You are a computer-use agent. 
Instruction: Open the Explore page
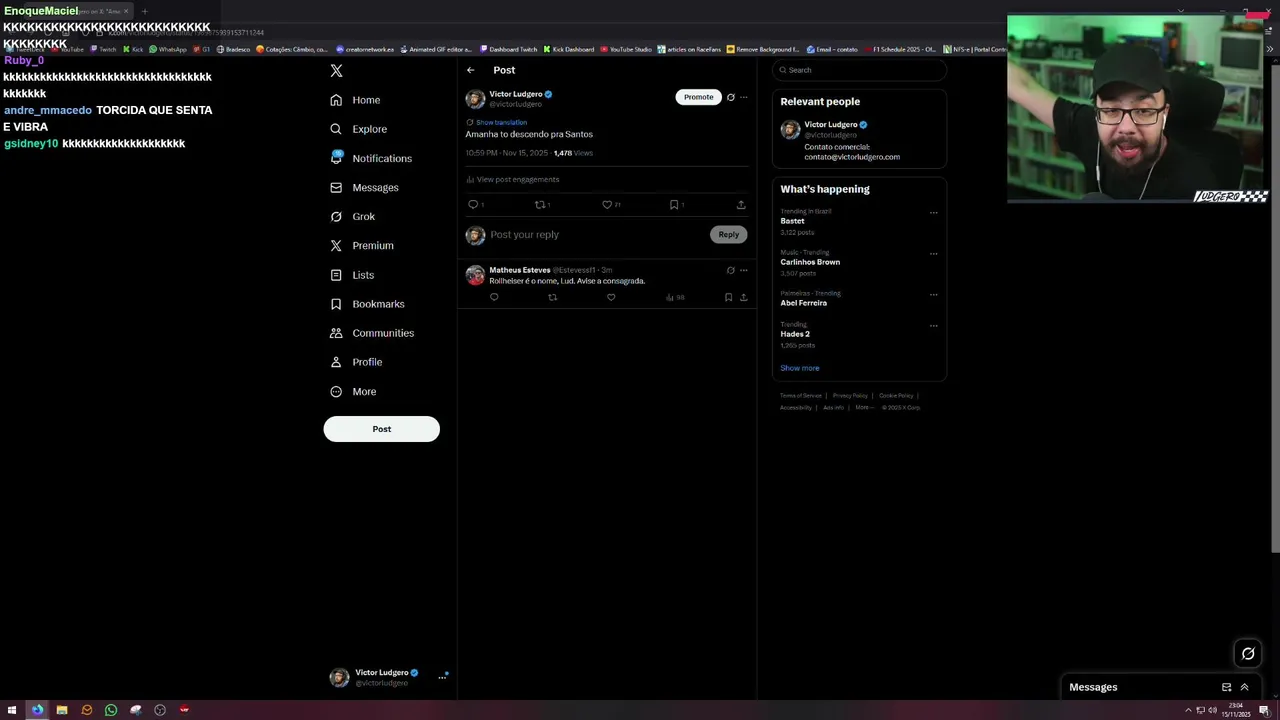[358, 129]
